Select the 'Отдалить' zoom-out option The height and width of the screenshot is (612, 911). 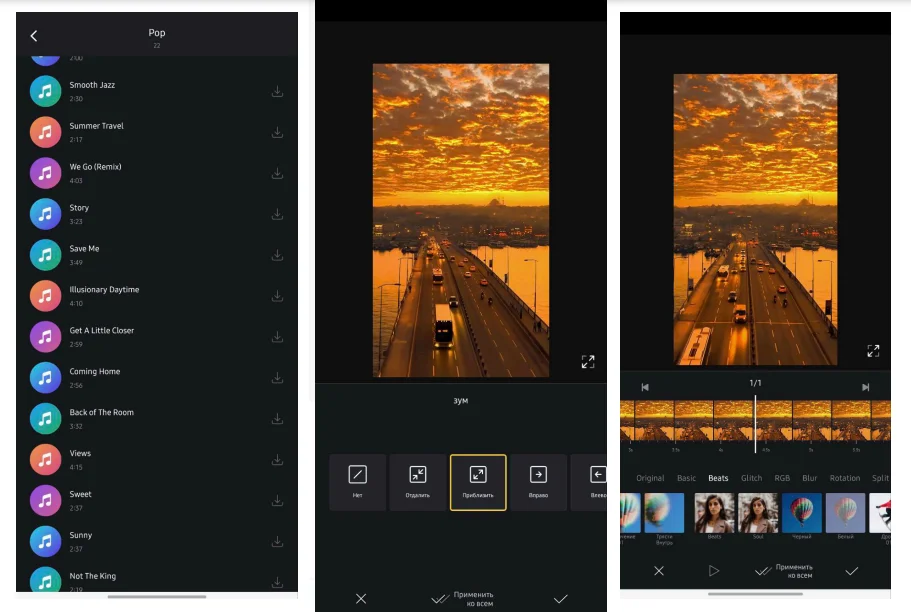click(x=418, y=482)
